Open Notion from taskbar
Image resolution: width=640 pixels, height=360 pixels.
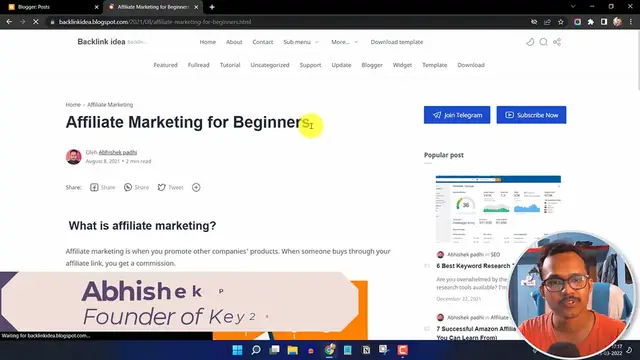[366, 350]
